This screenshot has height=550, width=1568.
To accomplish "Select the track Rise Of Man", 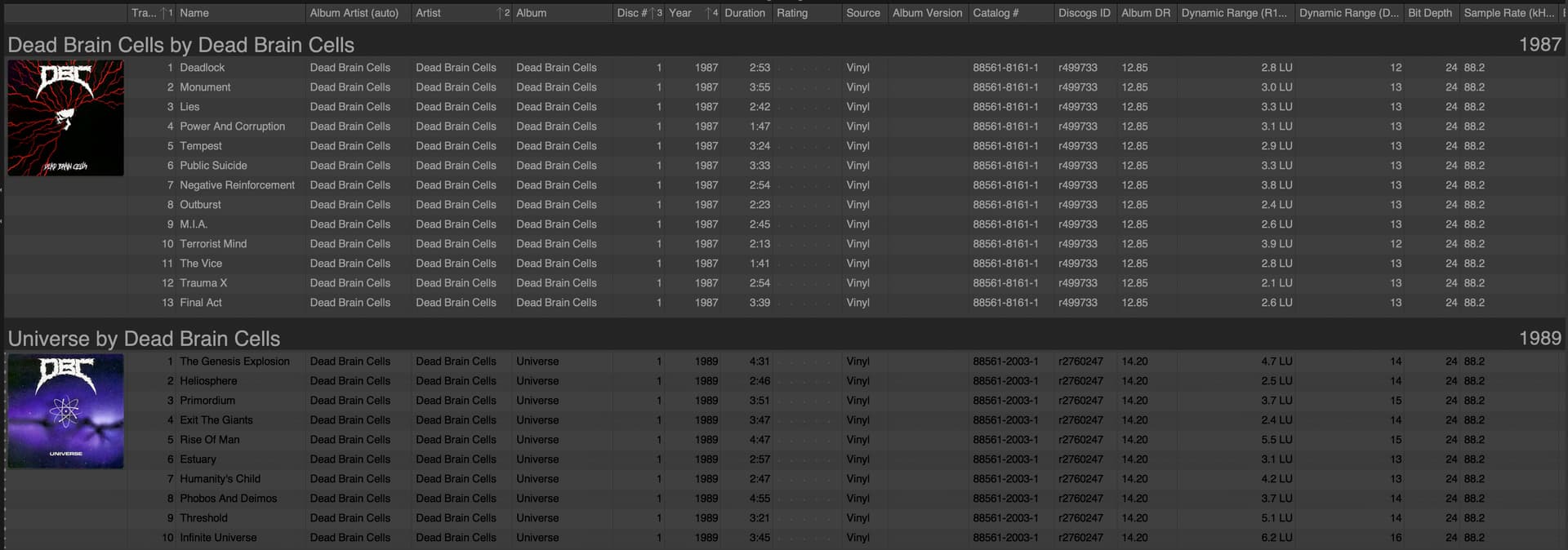I will (210, 440).
